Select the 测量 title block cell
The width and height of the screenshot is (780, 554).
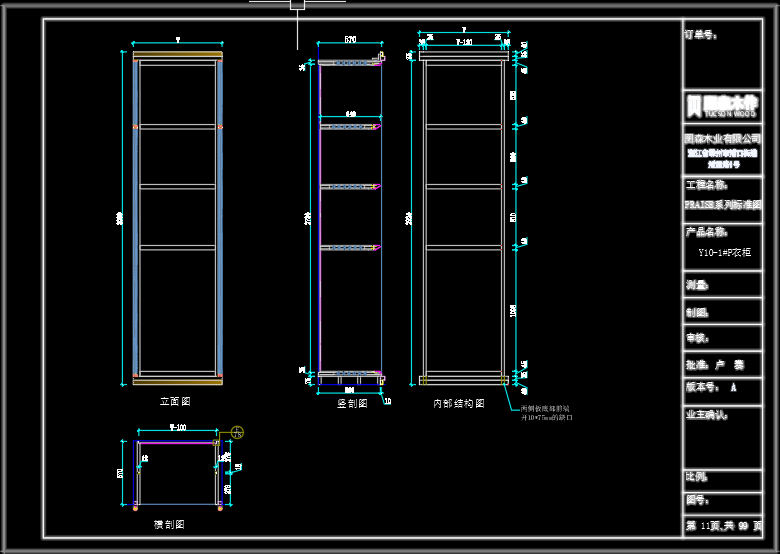click(x=722, y=285)
